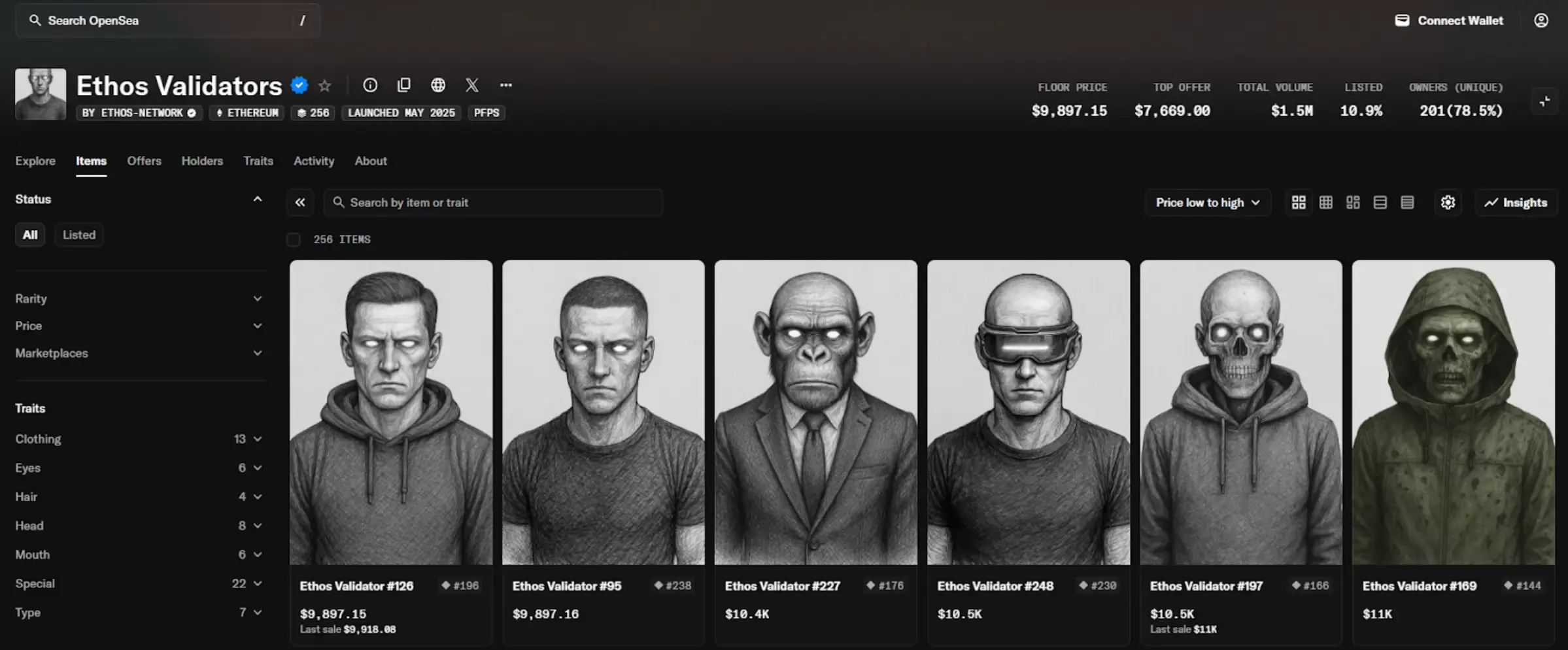The image size is (1568, 650).
Task: Go to the Holders tab
Action: (x=202, y=161)
